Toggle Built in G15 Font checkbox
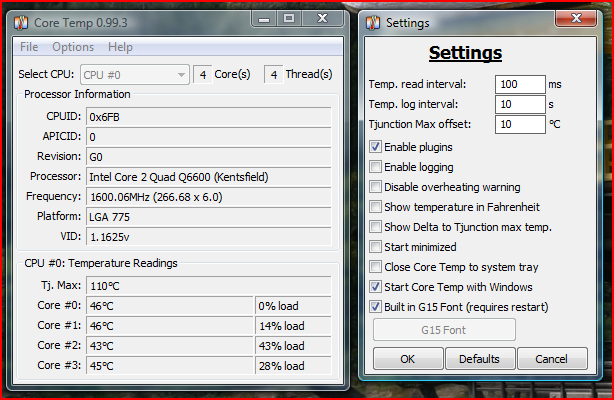The image size is (614, 400). point(375,307)
